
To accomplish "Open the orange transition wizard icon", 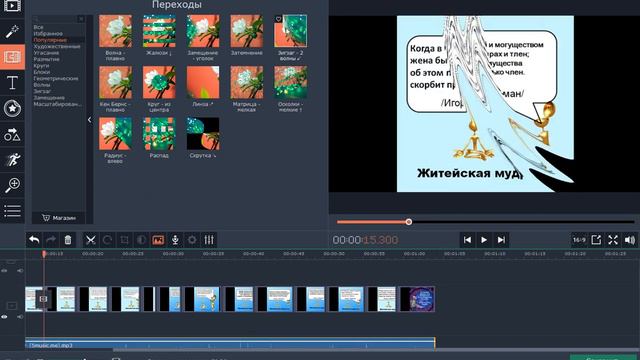I will (158, 240).
